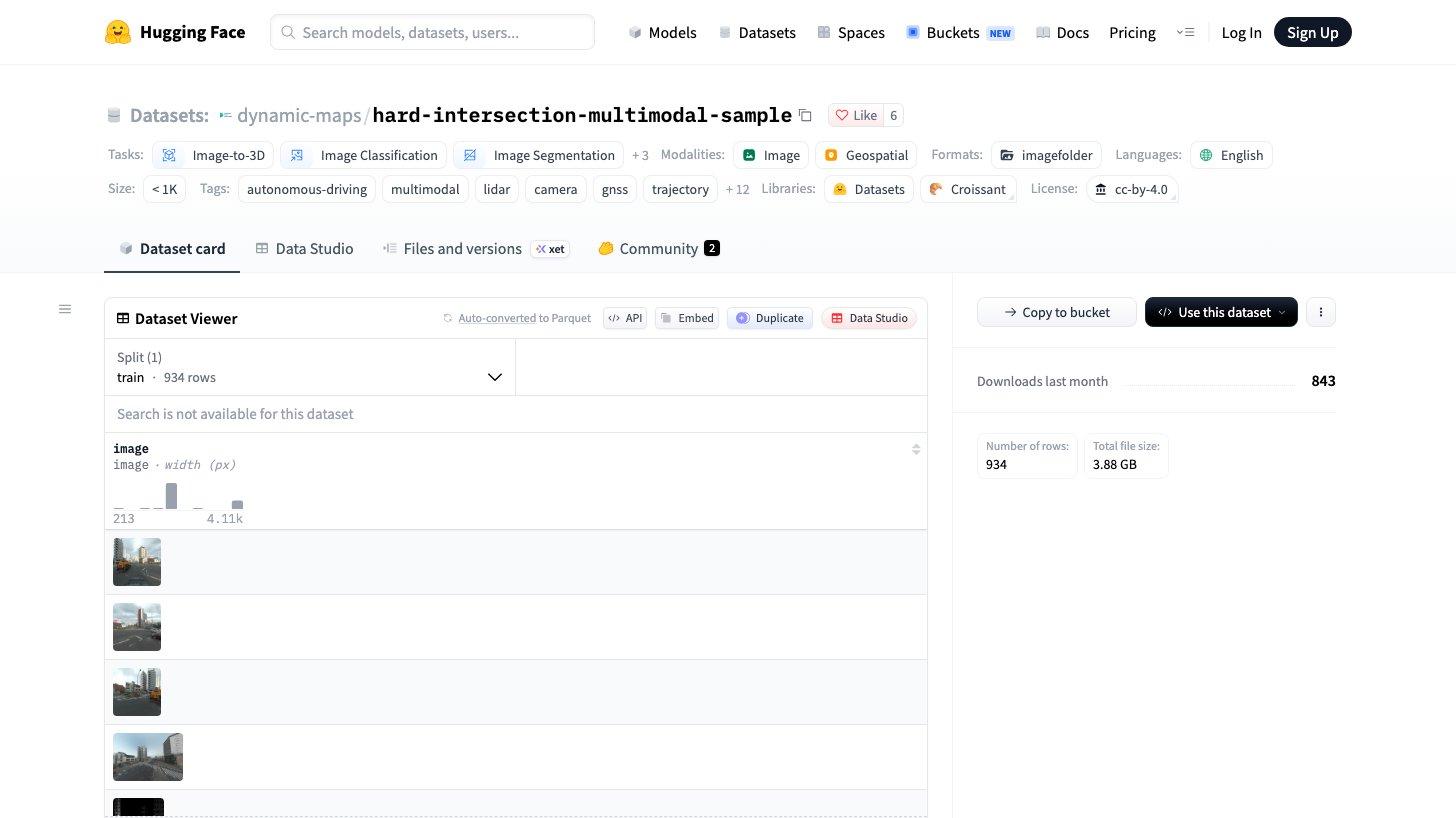Copy dataset name with the copy icon
Image resolution: width=1456 pixels, height=818 pixels.
(805, 116)
